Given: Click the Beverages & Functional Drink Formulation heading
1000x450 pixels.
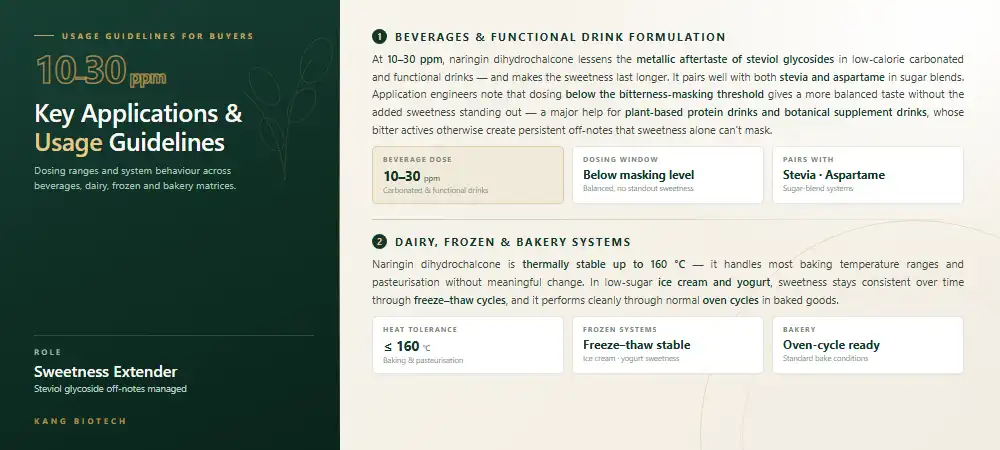Looking at the screenshot, I should tap(560, 37).
